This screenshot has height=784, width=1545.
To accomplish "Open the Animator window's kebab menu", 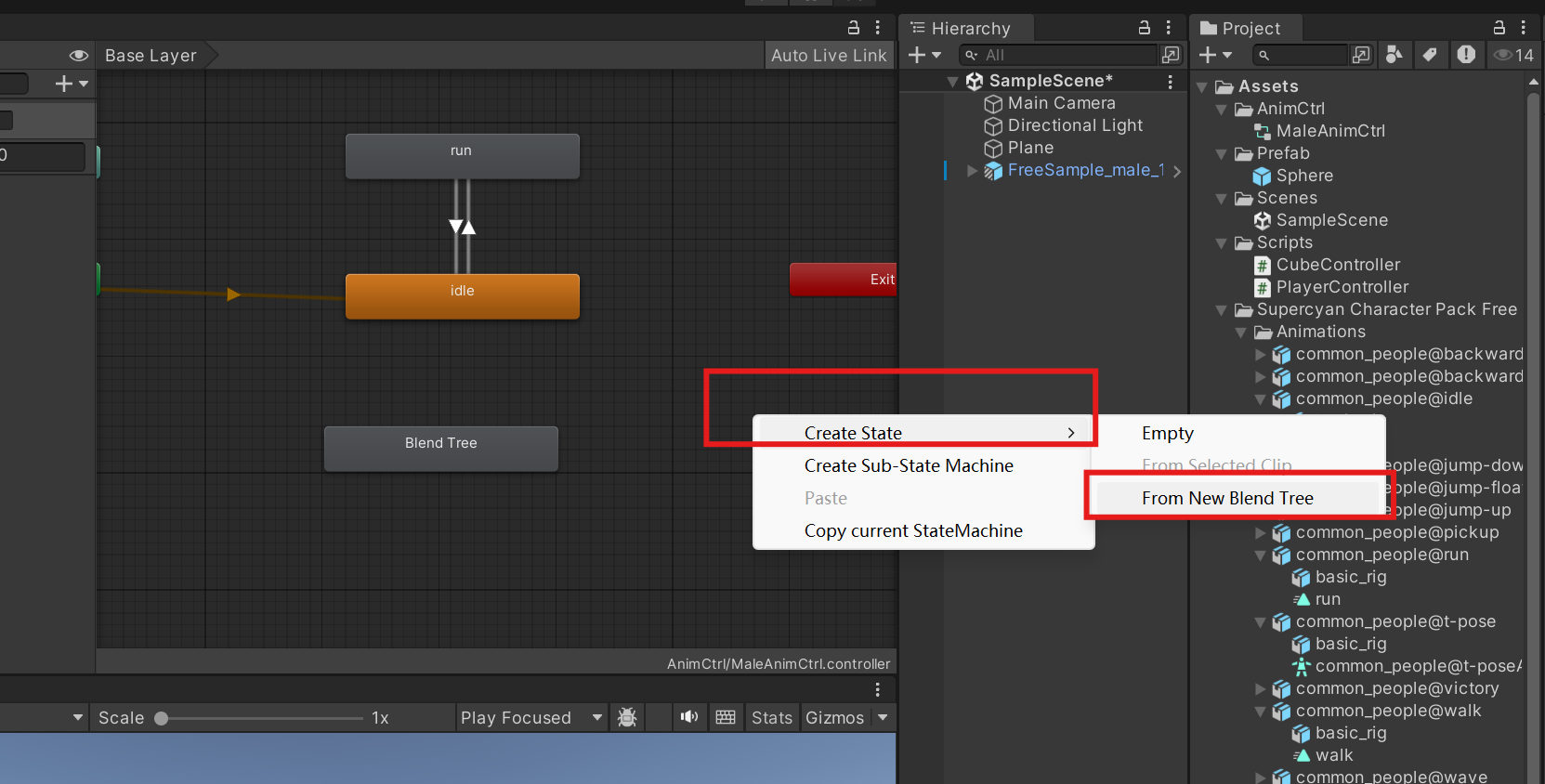I will (x=877, y=28).
